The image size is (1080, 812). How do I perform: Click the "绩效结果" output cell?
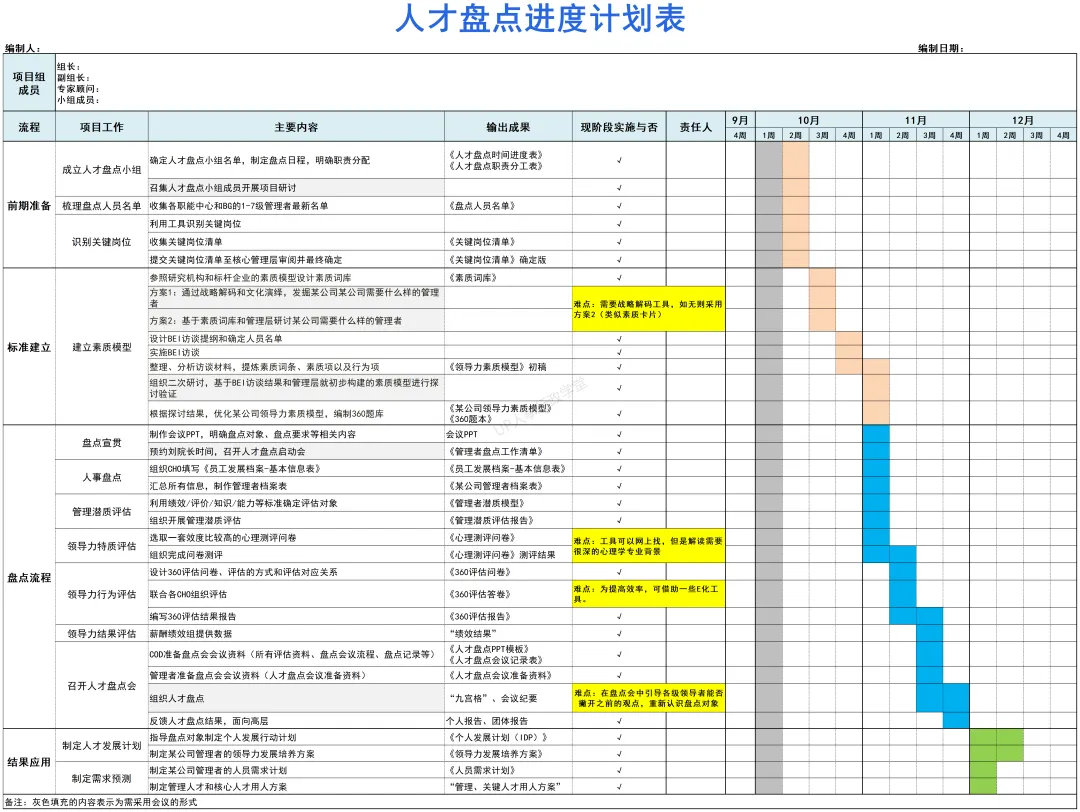tap(508, 634)
